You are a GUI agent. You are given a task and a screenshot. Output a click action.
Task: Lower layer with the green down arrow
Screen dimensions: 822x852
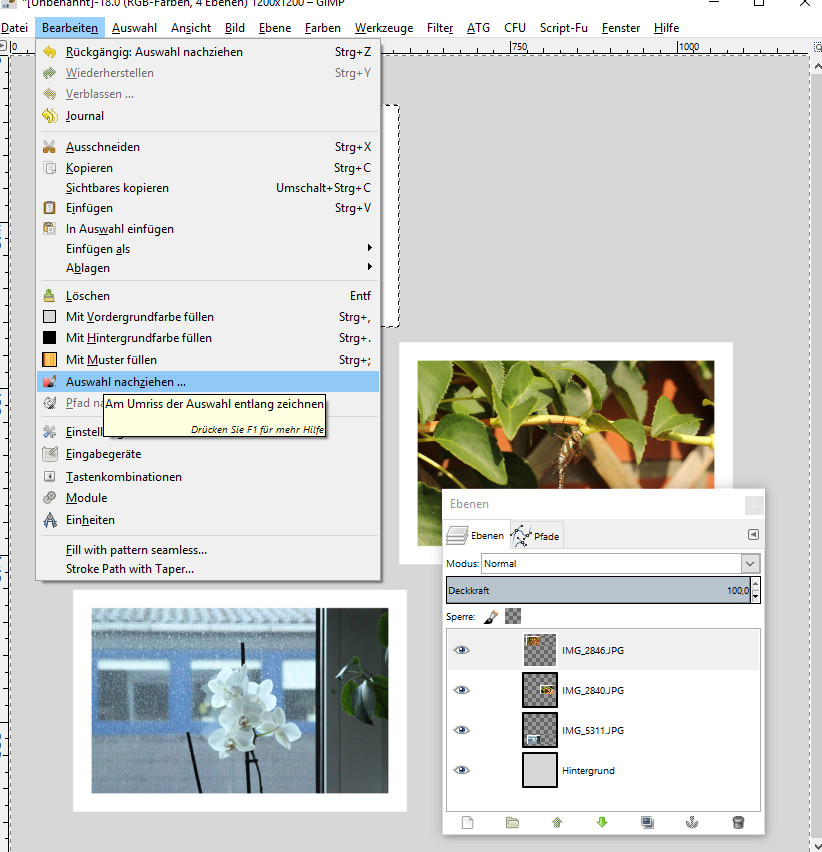602,822
